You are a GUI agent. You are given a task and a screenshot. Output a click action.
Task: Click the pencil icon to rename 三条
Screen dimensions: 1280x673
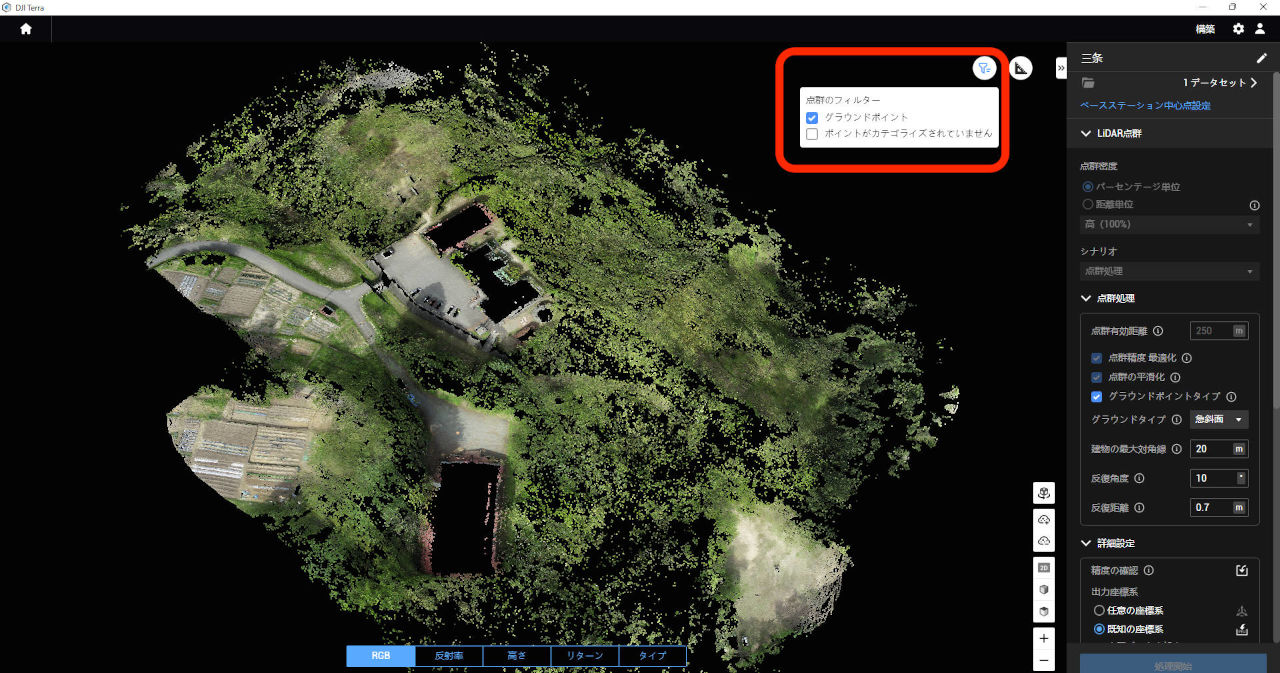(x=1261, y=58)
